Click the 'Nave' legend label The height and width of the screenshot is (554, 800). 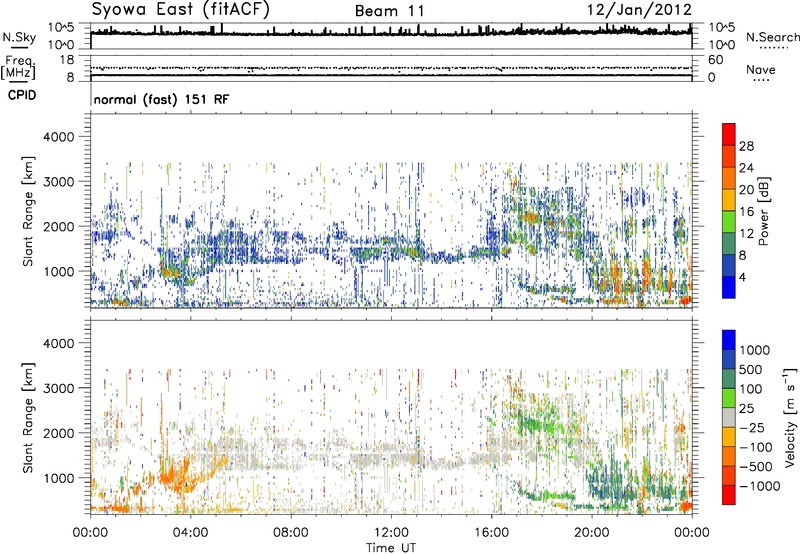click(760, 69)
